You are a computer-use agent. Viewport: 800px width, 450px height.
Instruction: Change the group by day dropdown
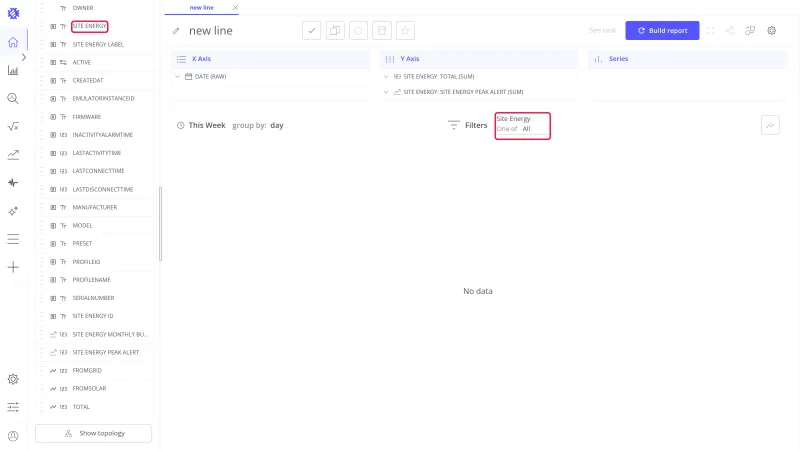277,126
